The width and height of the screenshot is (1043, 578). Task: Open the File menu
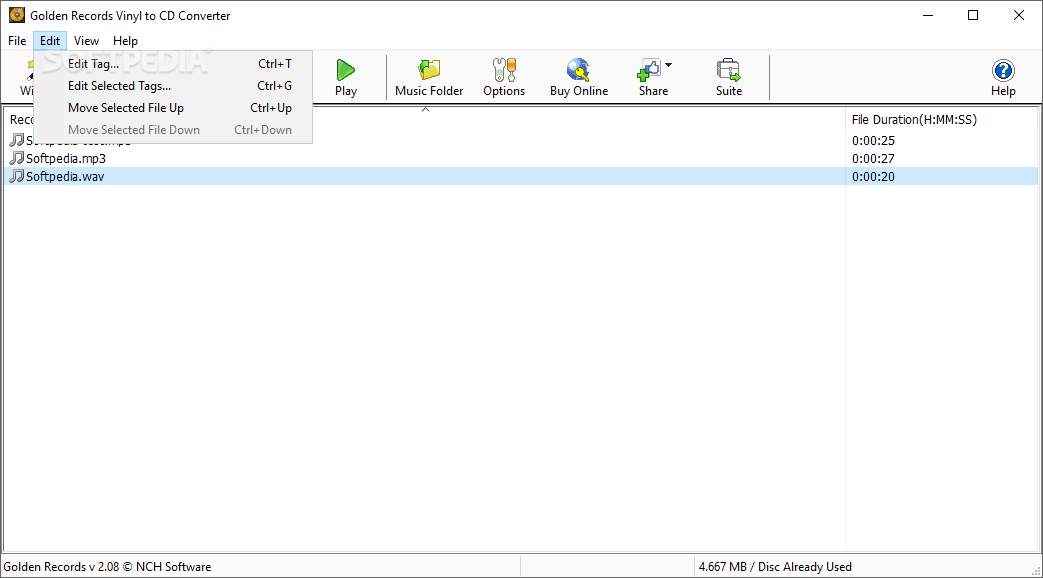click(x=17, y=41)
